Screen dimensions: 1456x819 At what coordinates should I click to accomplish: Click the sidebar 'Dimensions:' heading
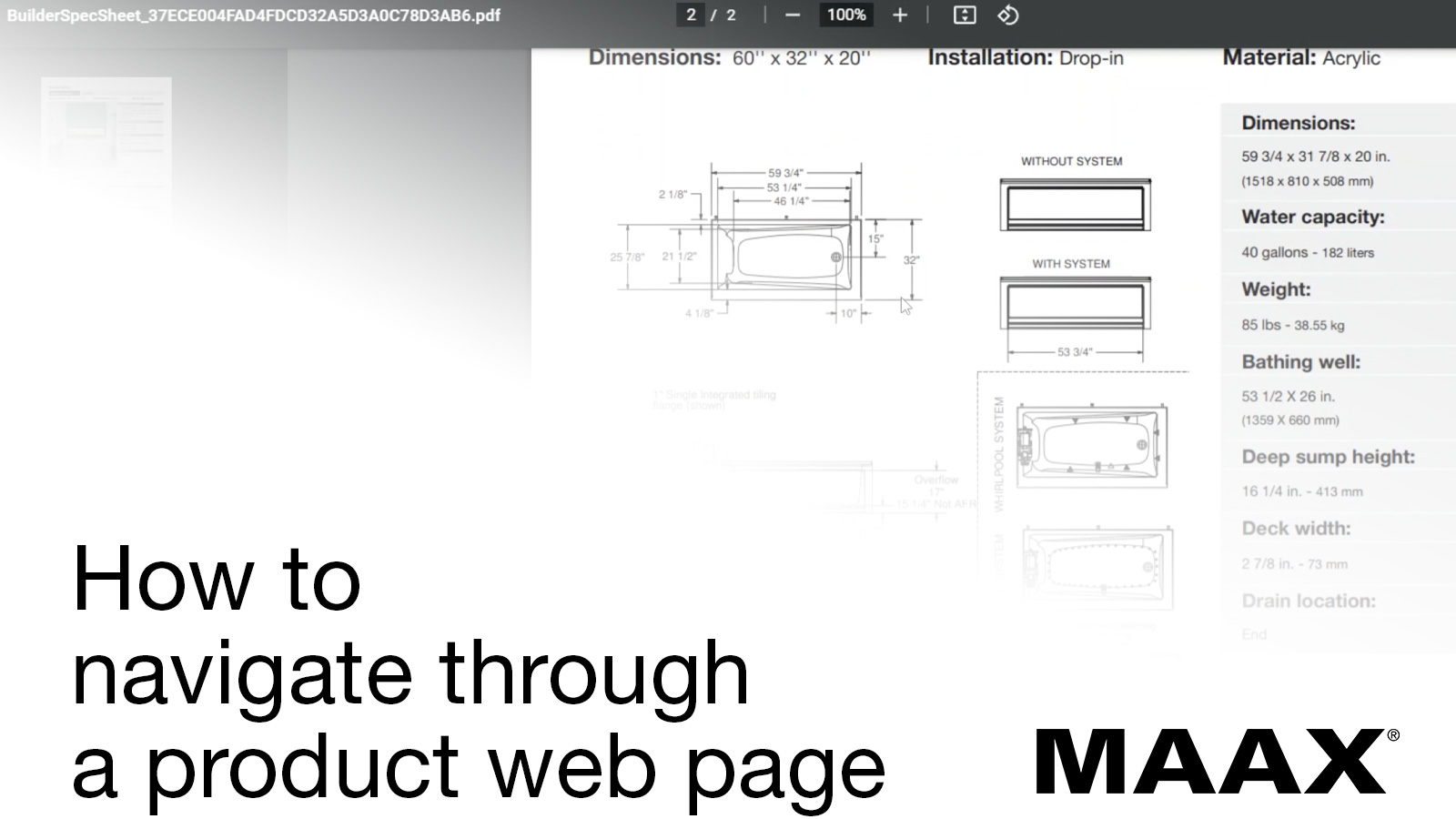coord(1299,123)
